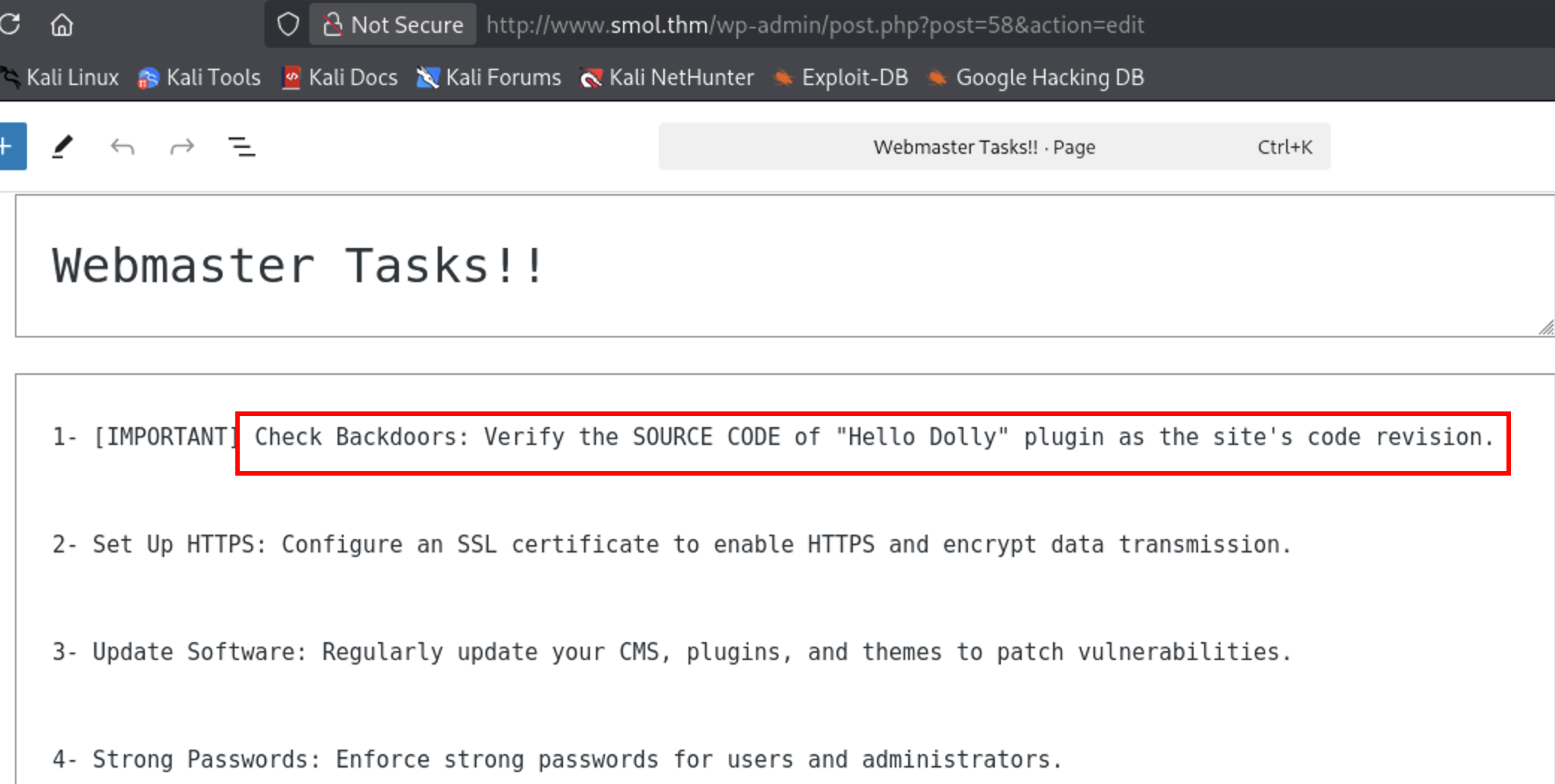
Task: Click the browser home icon
Action: coord(61,25)
